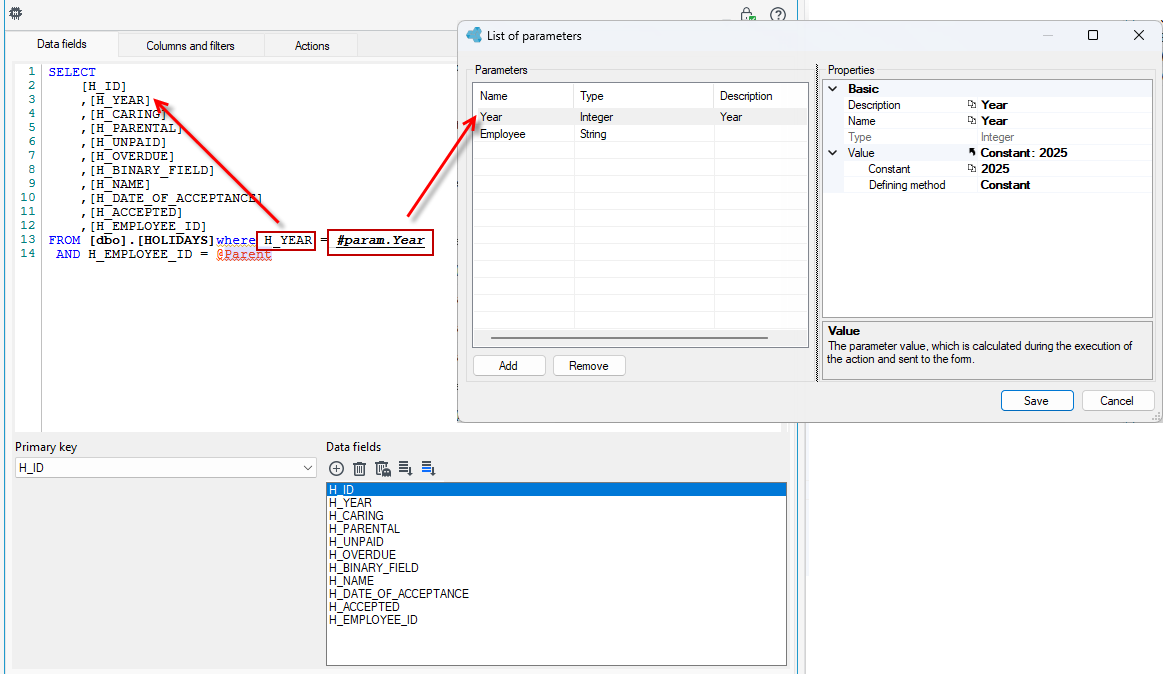Collapse the Basic properties group
Screen dimensions: 1169x674
834,89
